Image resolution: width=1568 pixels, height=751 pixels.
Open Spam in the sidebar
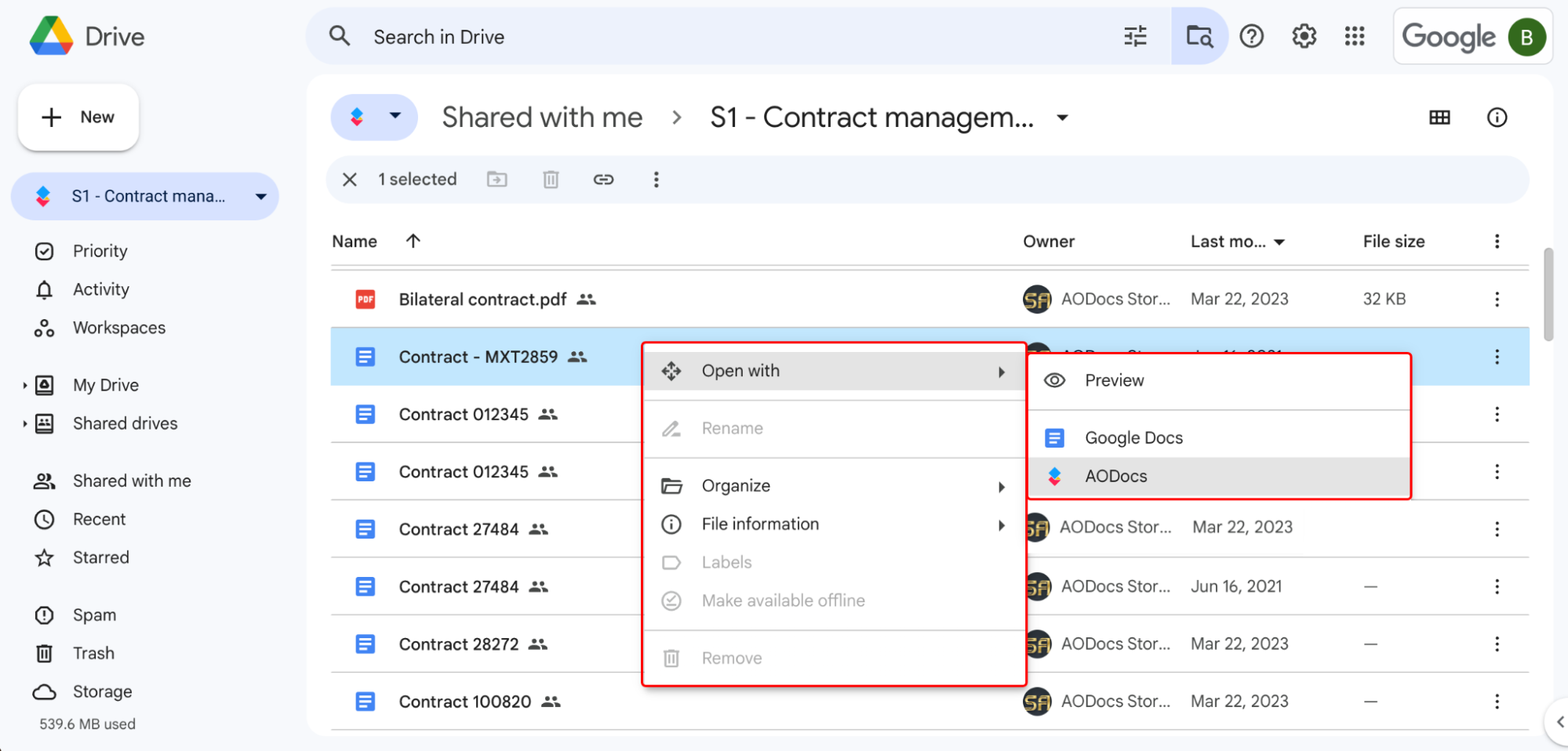click(94, 615)
